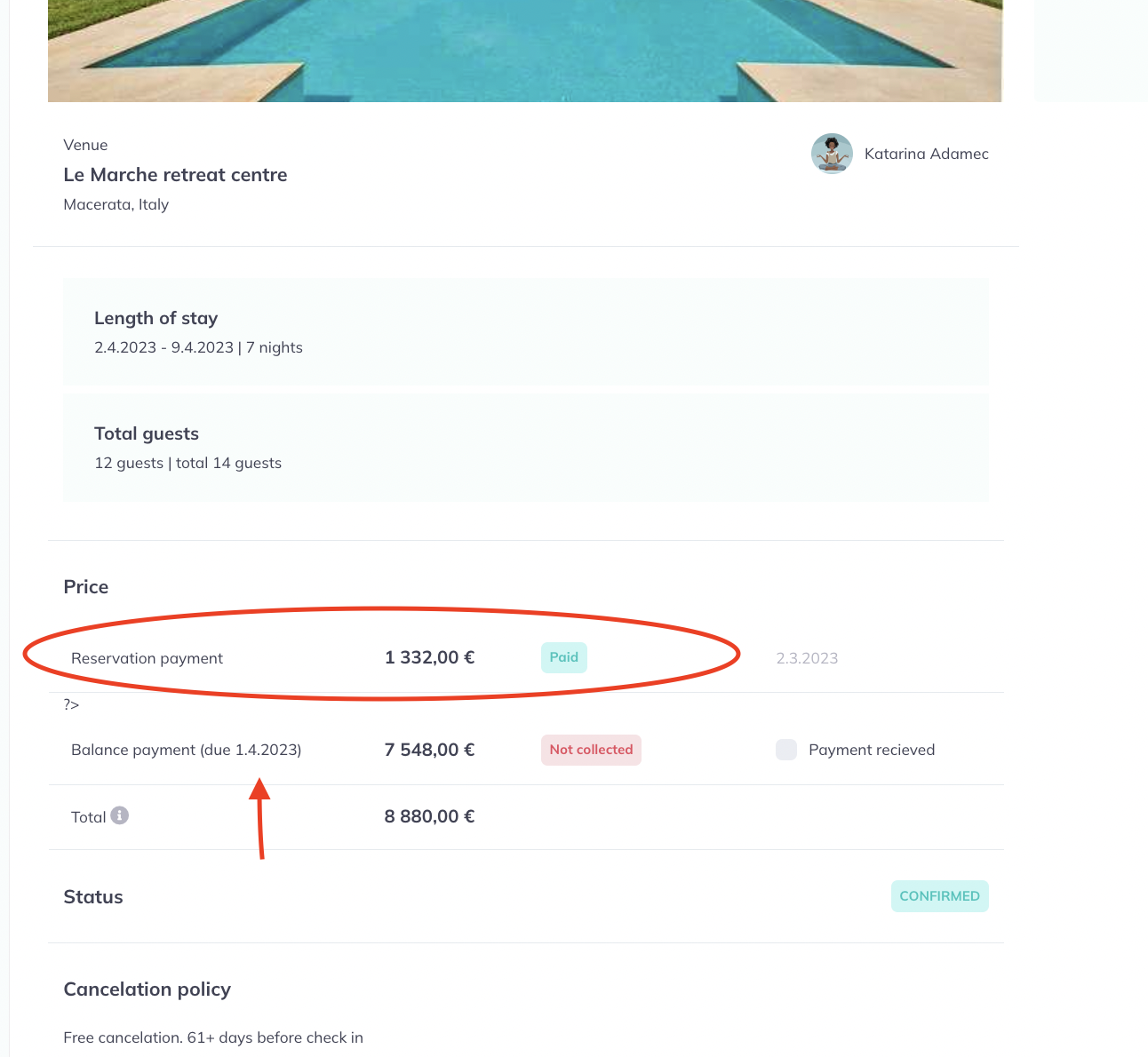Viewport: 1148px width, 1057px height.
Task: Click the CONFIRMED status badge
Action: pos(939,896)
